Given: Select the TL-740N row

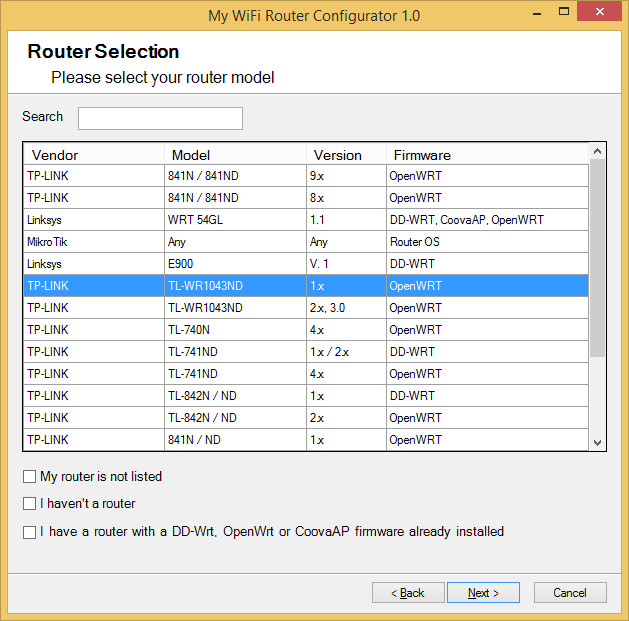Looking at the screenshot, I should click(306, 330).
